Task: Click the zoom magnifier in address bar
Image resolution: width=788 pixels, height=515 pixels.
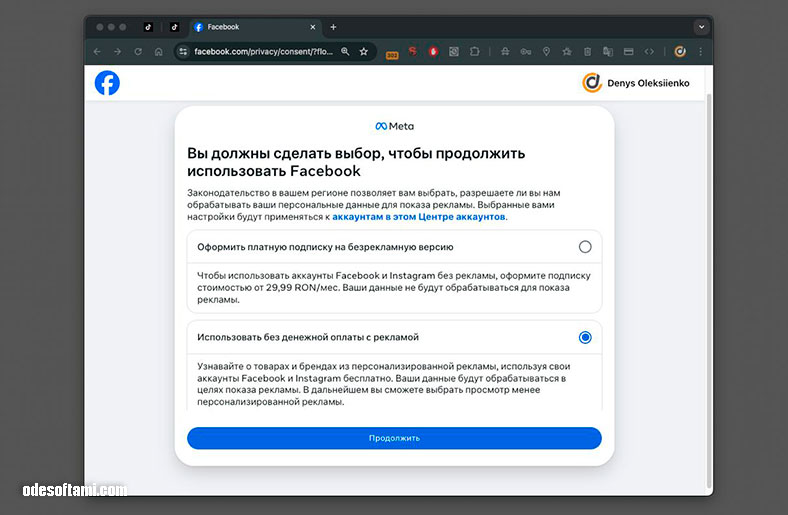Action: pyautogui.click(x=345, y=51)
